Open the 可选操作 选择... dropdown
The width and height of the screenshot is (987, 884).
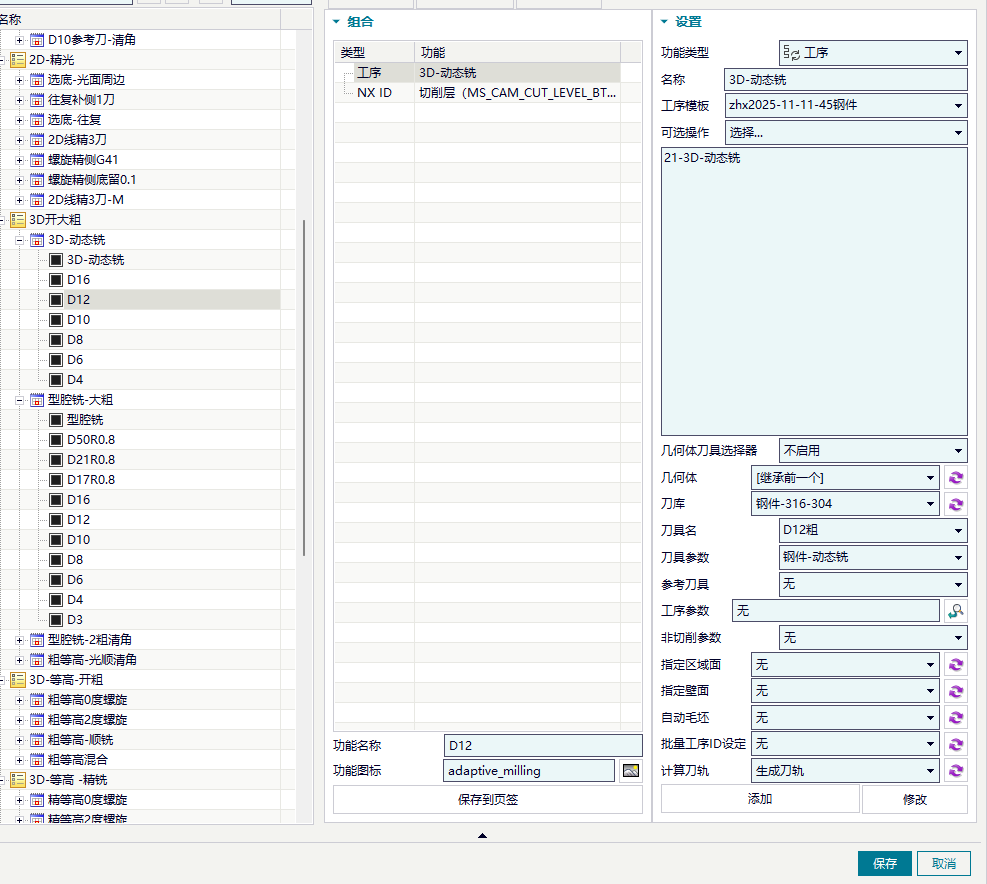point(846,132)
